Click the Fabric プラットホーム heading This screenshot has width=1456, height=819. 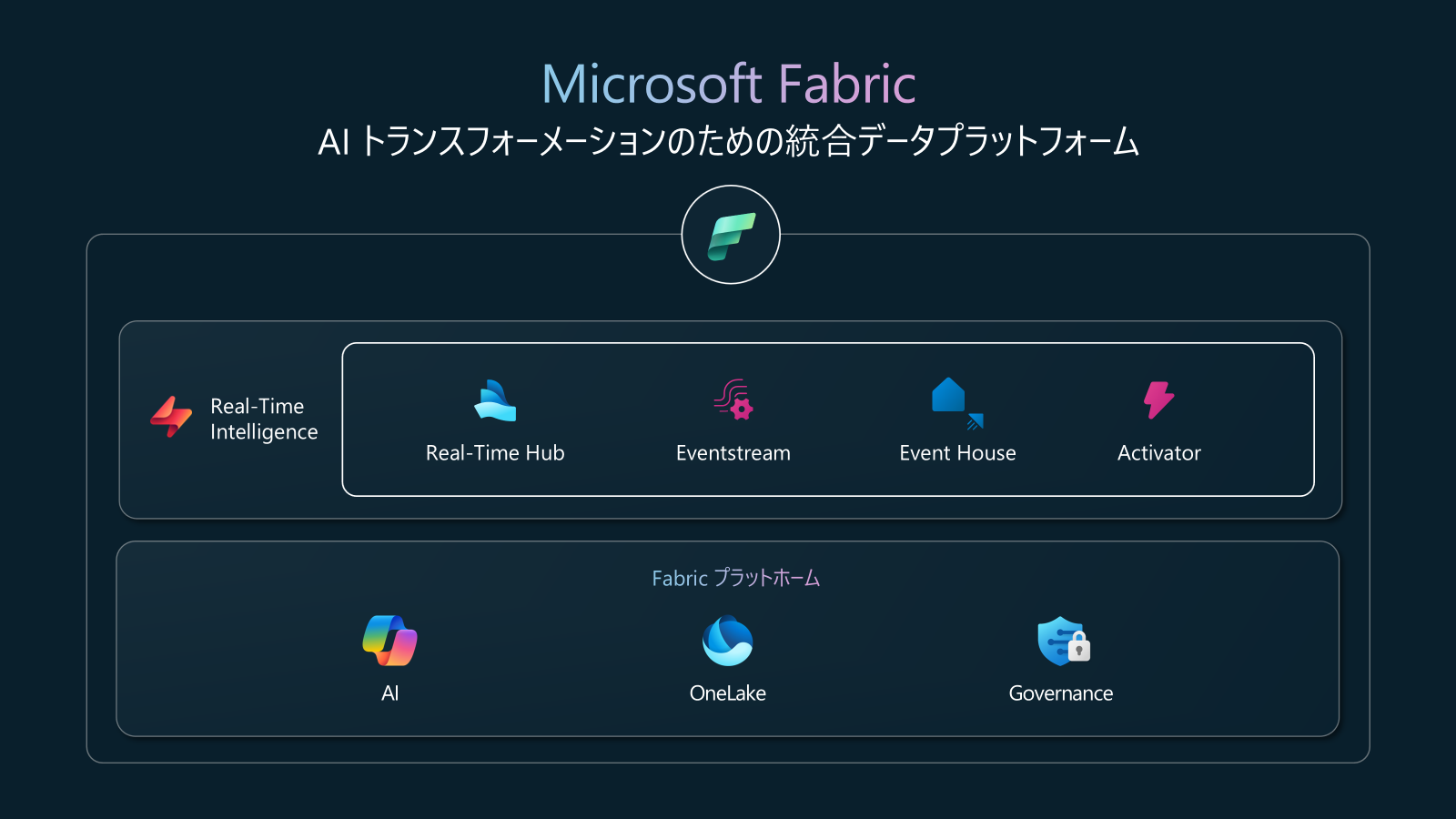[736, 578]
